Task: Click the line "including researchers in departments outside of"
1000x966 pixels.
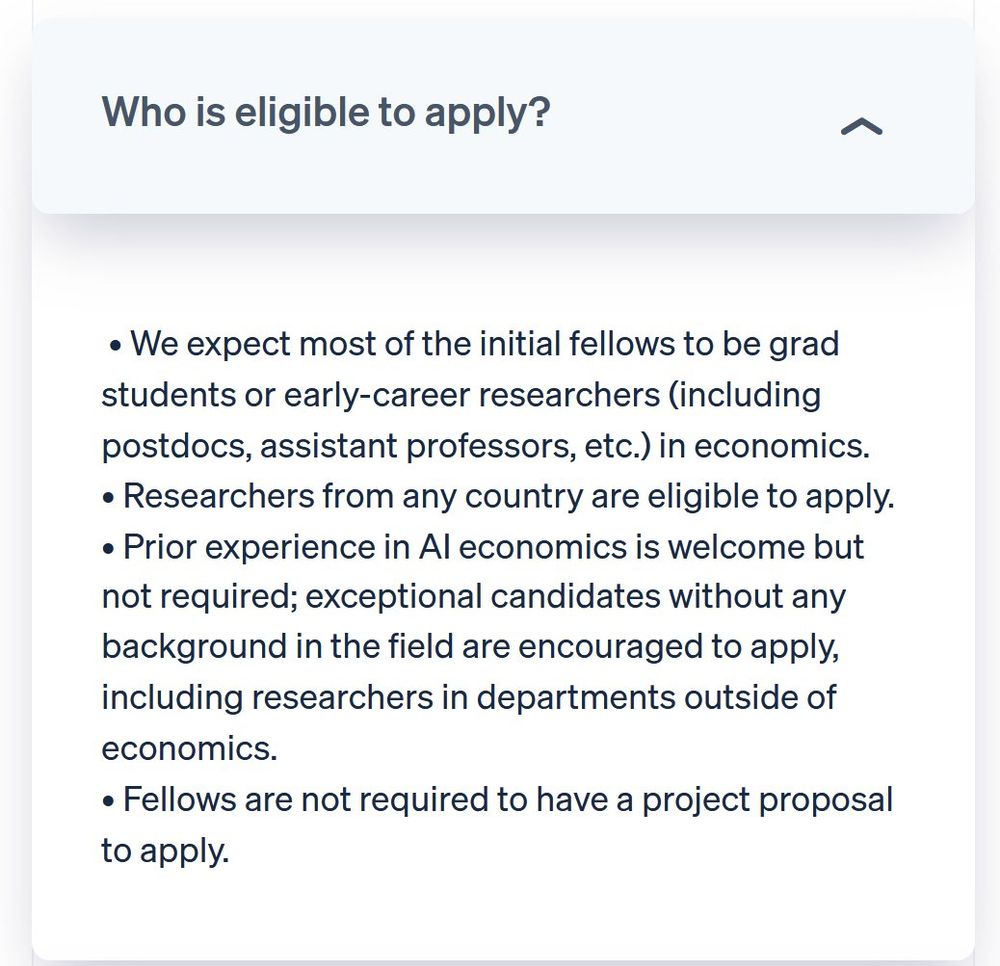Action: (x=469, y=698)
